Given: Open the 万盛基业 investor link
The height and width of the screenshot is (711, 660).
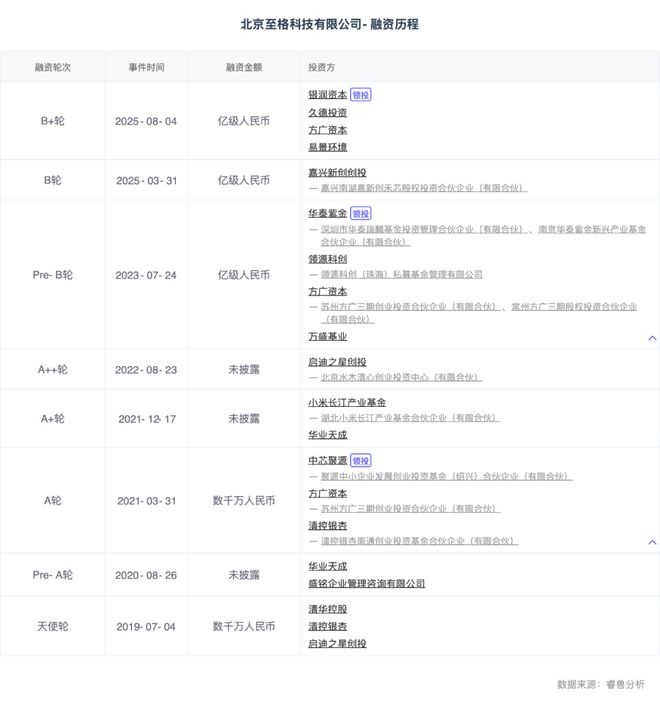Looking at the screenshot, I should point(328,337).
